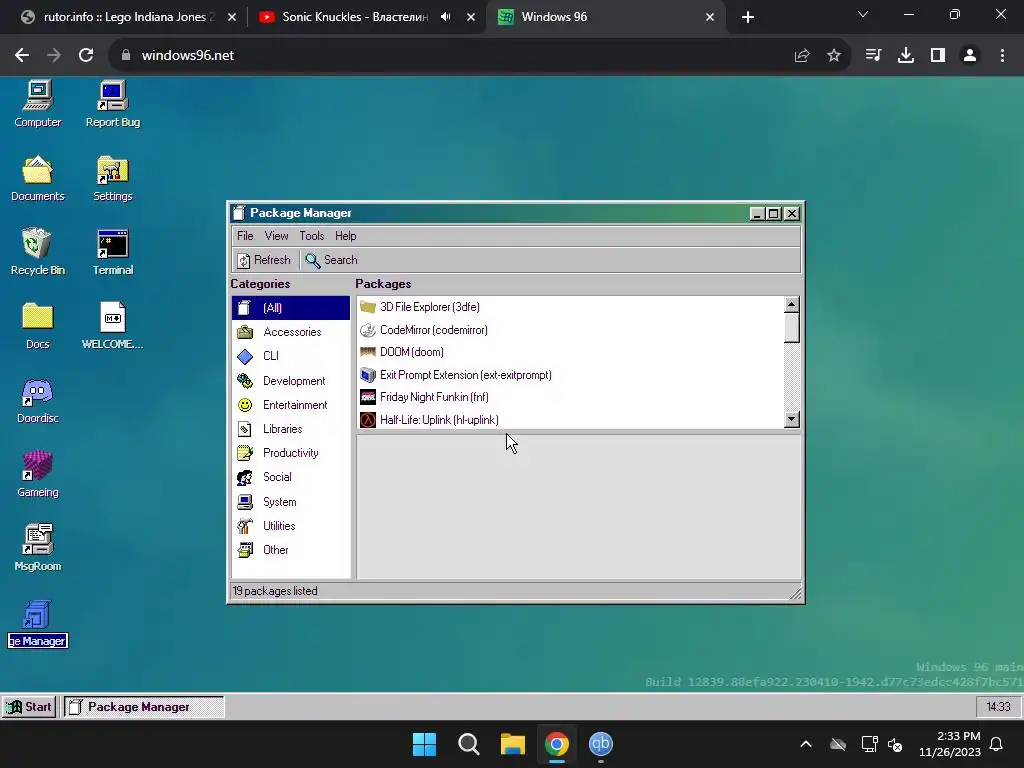Click the 14:33 clock in Windows 96 tray

tap(999, 707)
